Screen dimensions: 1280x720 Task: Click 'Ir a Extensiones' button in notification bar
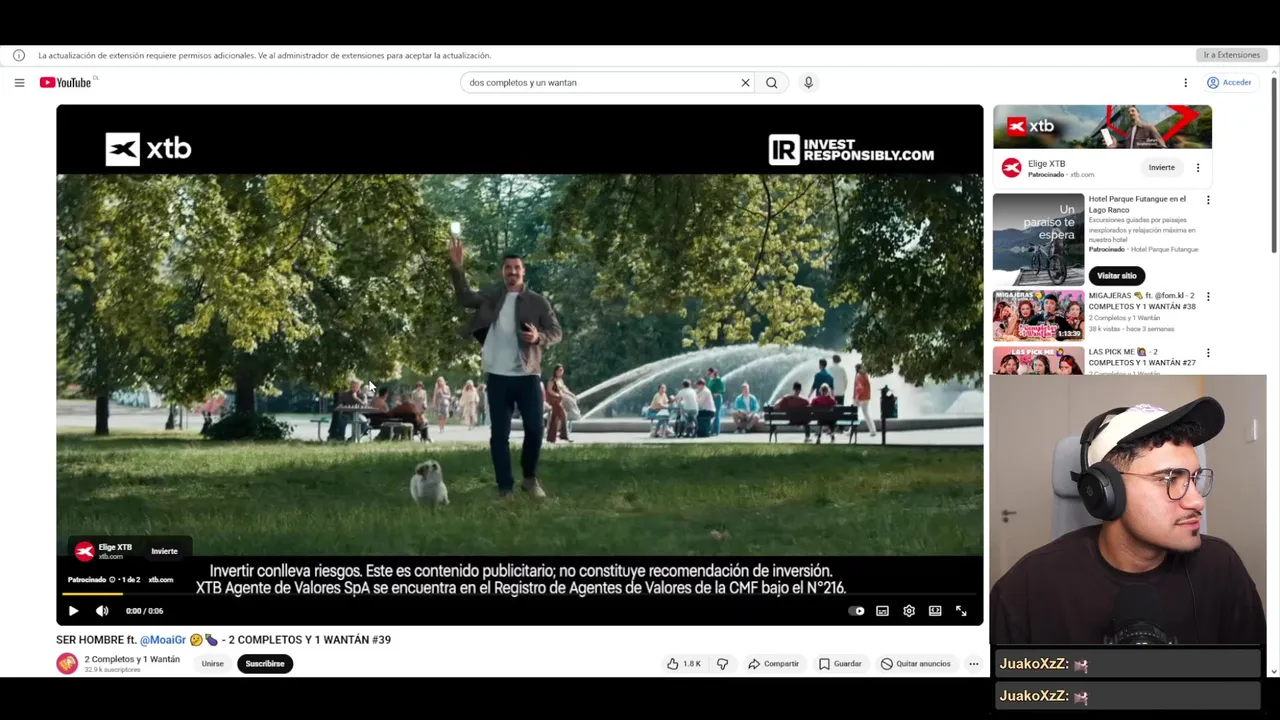[x=1231, y=55]
